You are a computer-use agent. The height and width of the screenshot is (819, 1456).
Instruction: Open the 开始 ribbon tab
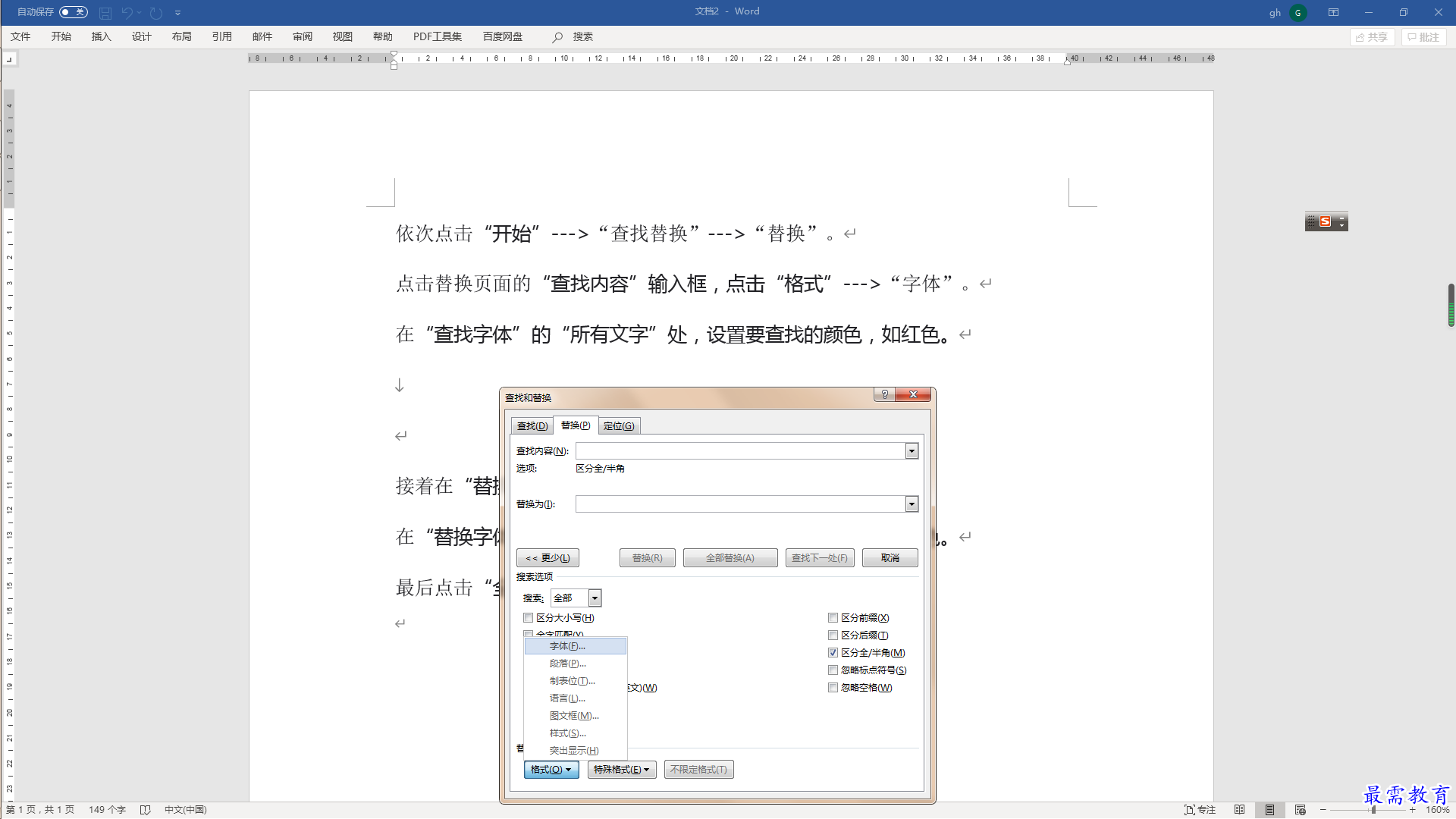coord(61,36)
